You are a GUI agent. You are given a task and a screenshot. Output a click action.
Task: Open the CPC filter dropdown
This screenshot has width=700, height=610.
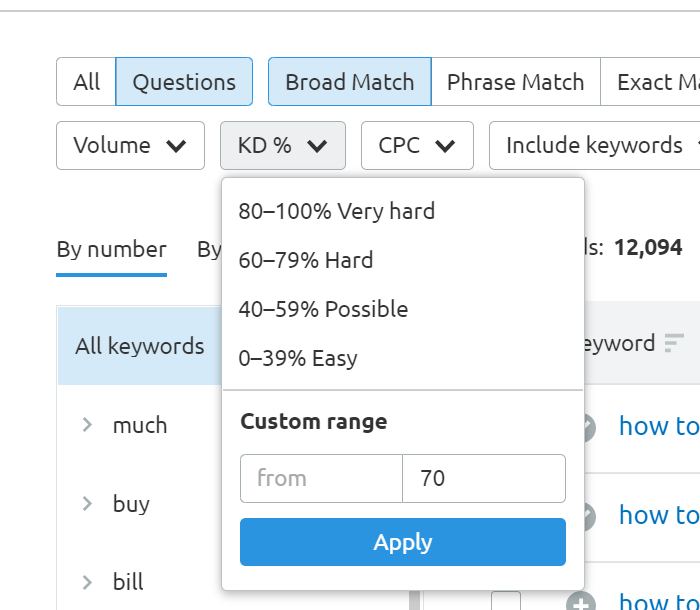click(x=416, y=146)
